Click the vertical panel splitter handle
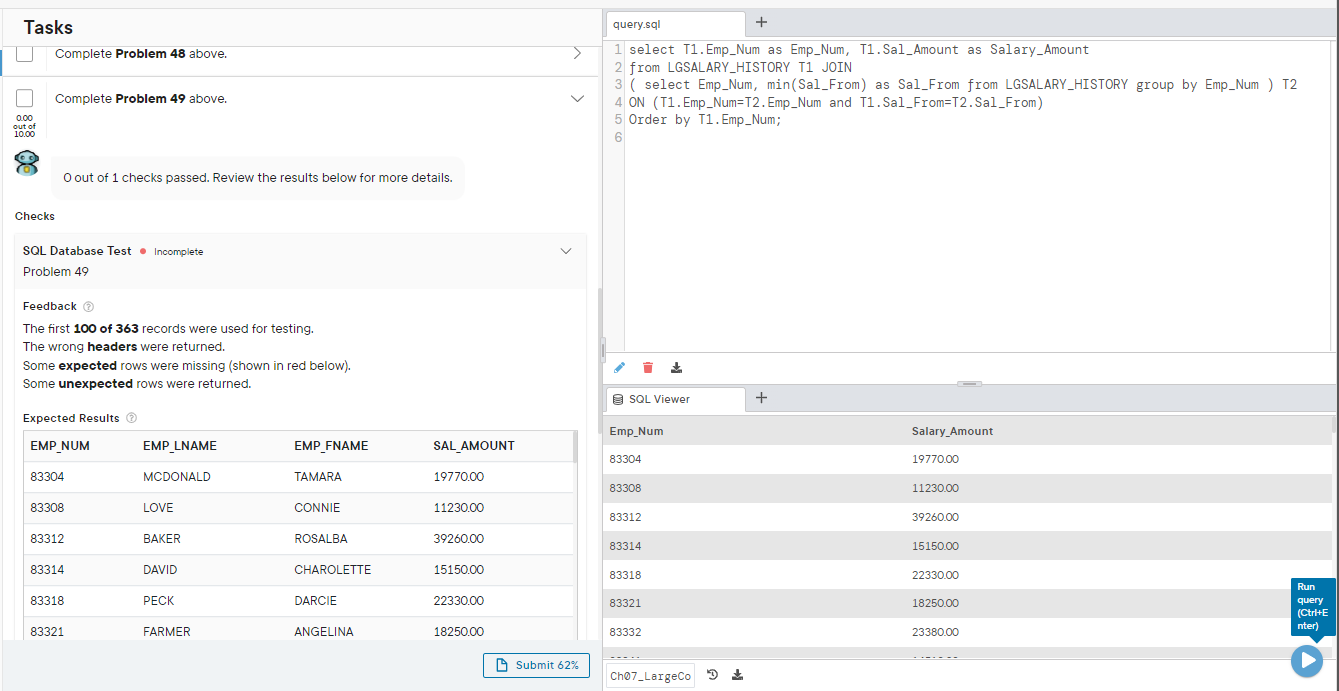Viewport: 1339px width, 691px height. [602, 349]
